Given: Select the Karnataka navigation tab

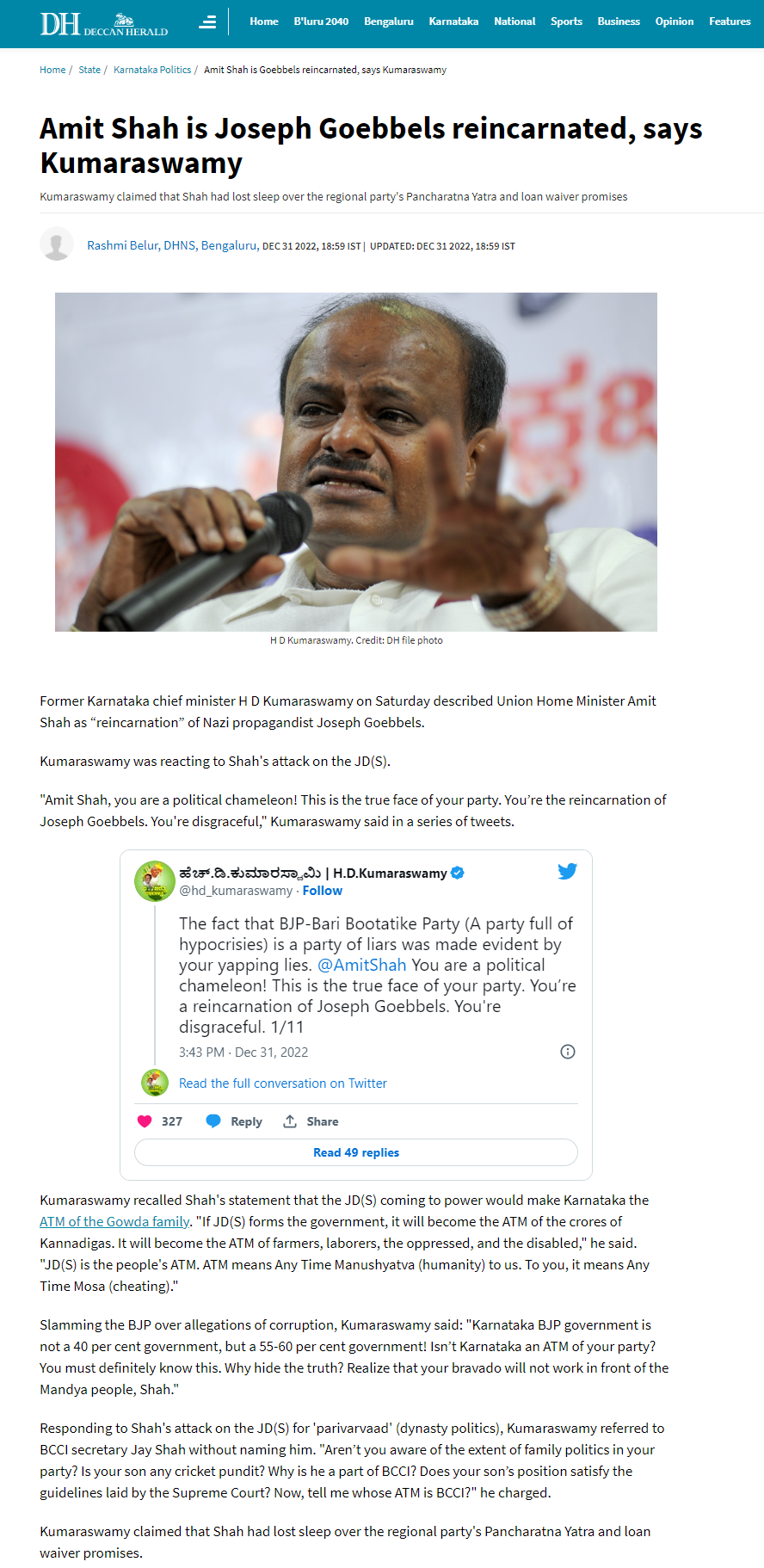Looking at the screenshot, I should [453, 22].
